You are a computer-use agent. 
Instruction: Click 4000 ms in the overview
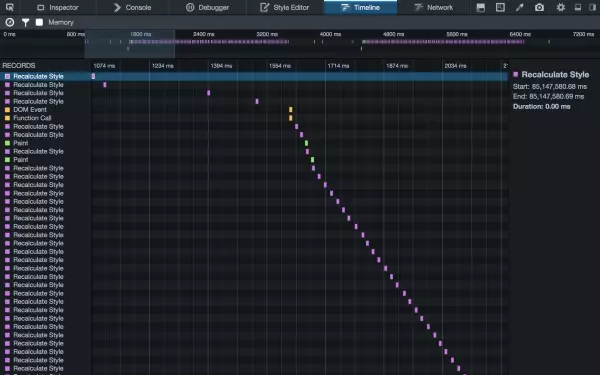[x=330, y=34]
